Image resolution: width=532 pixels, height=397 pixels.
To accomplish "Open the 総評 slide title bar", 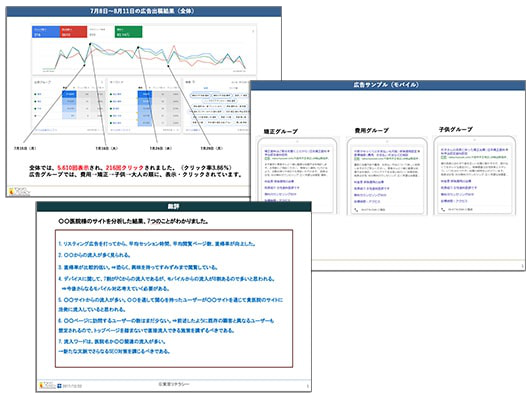I will point(173,206).
